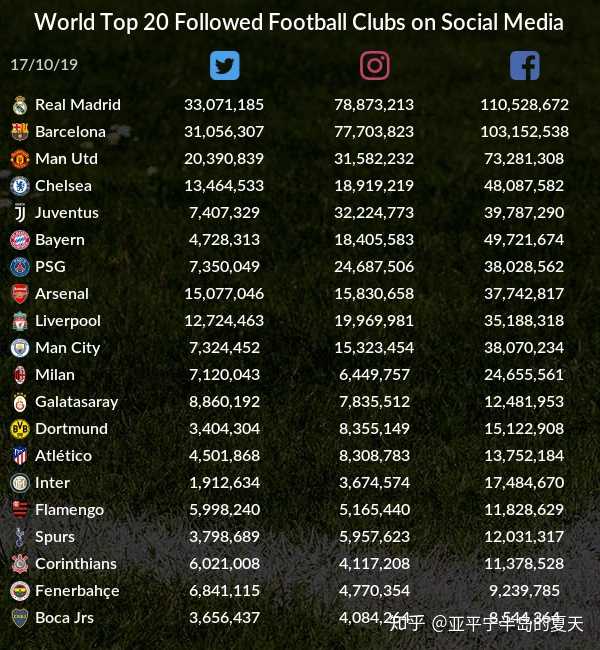This screenshot has height=650, width=600.
Task: Click the Arsenal club crest
Action: tap(20, 294)
